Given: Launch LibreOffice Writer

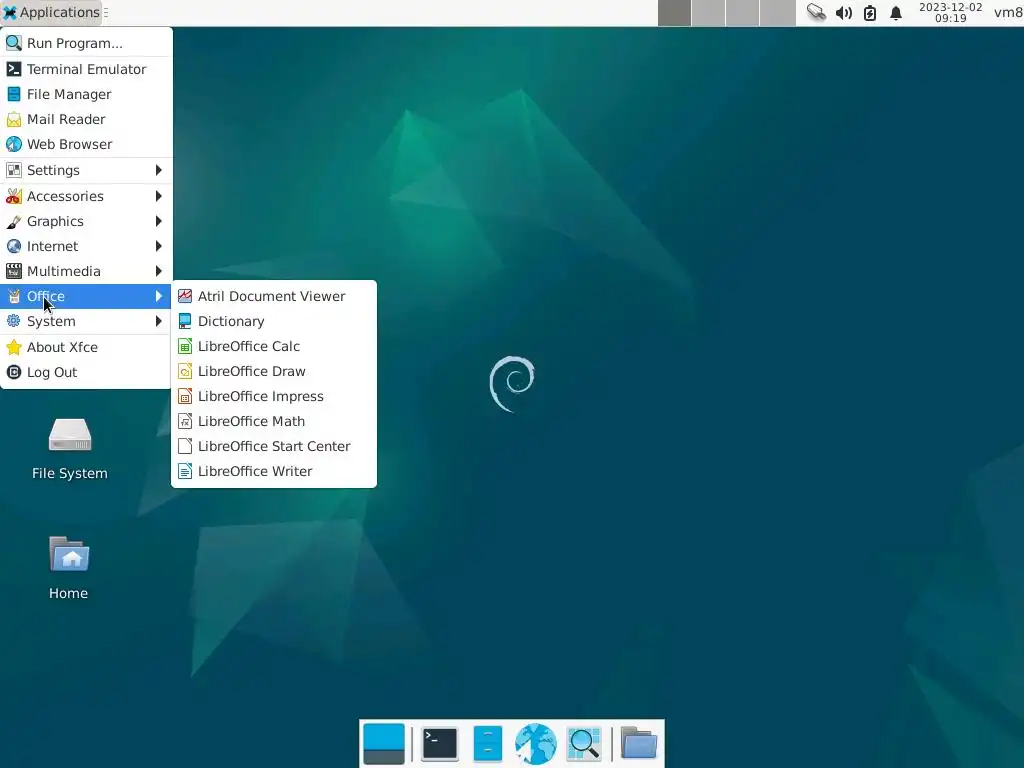Looking at the screenshot, I should [274, 472].
